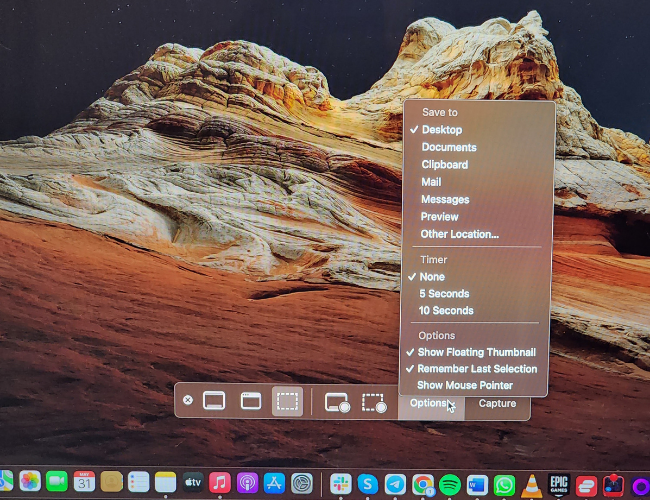Open Slack from the Dock

[x=341, y=484]
